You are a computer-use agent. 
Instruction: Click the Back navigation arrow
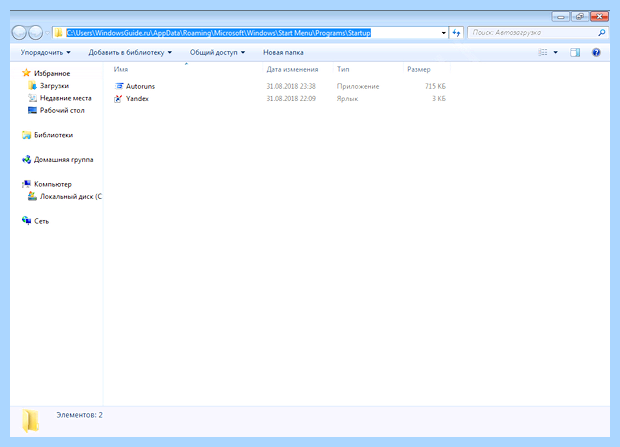19,32
